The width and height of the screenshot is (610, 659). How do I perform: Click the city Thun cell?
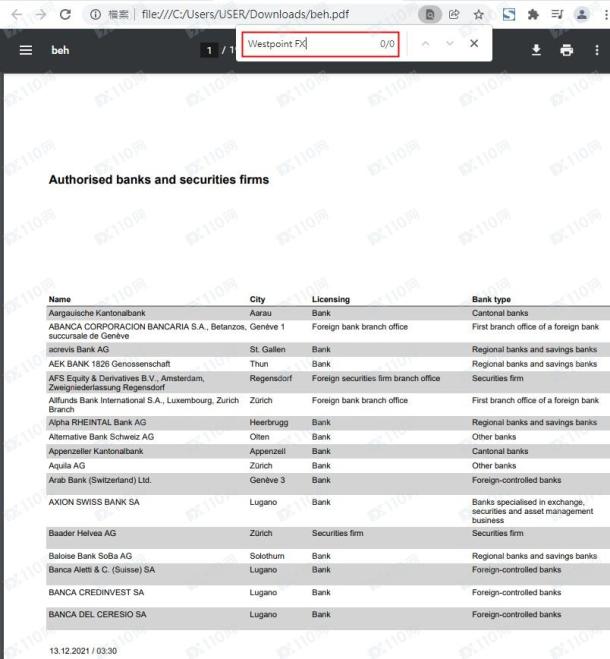[259, 364]
